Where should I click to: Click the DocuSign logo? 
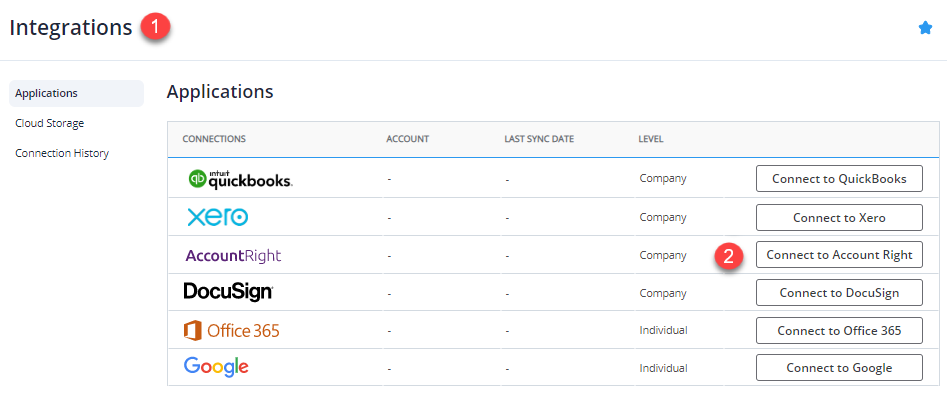click(x=228, y=292)
